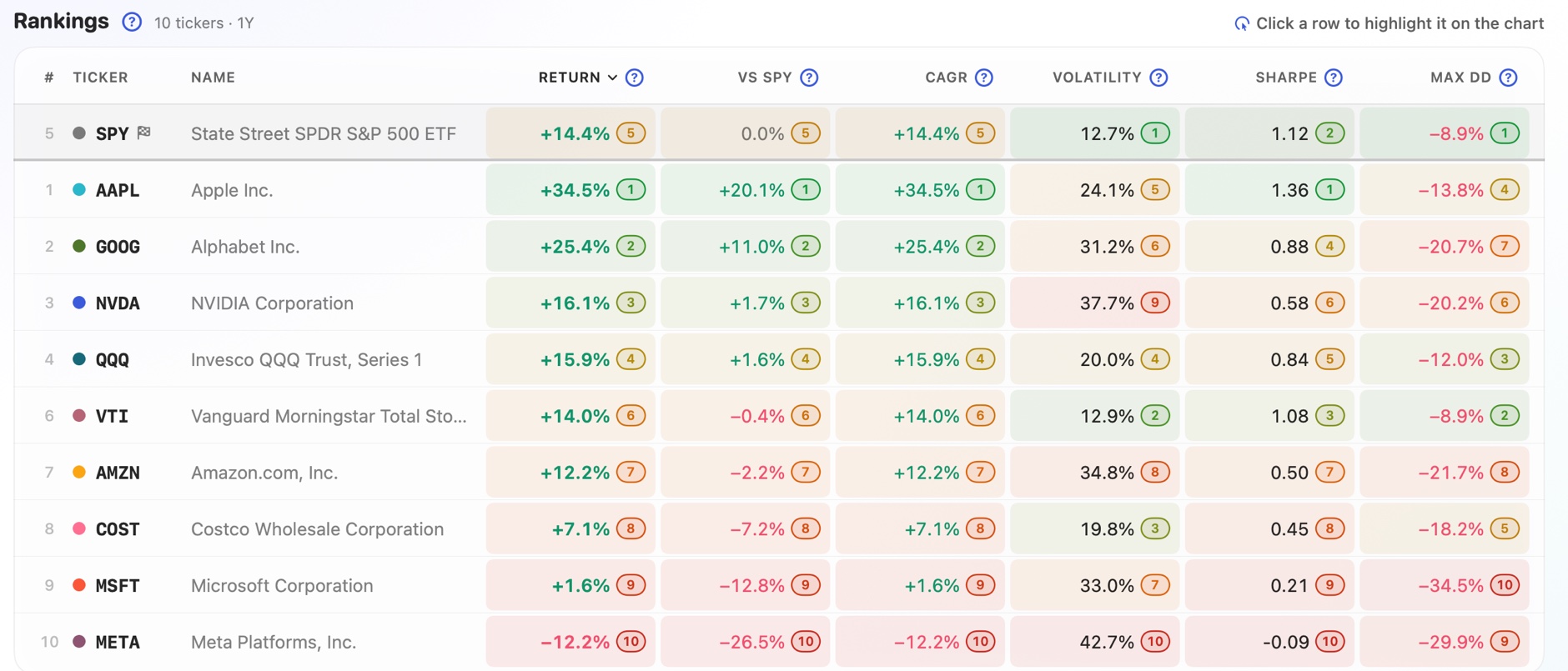
Task: Select the META ticker label
Action: [x=118, y=643]
